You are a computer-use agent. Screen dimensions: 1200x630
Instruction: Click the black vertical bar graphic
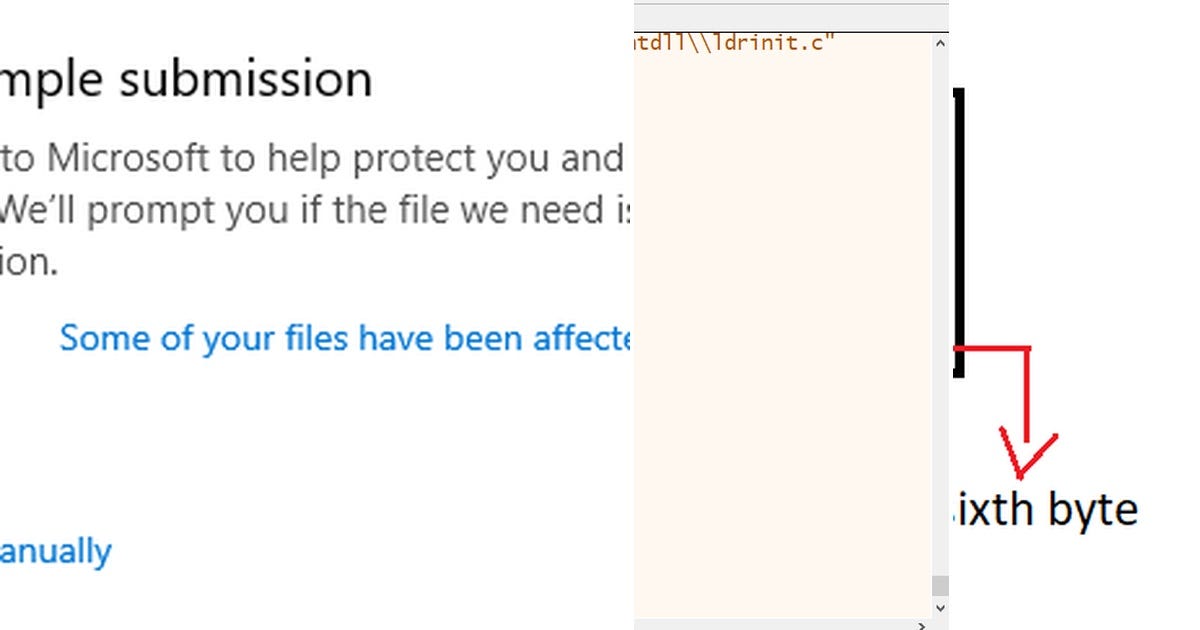[x=960, y=230]
